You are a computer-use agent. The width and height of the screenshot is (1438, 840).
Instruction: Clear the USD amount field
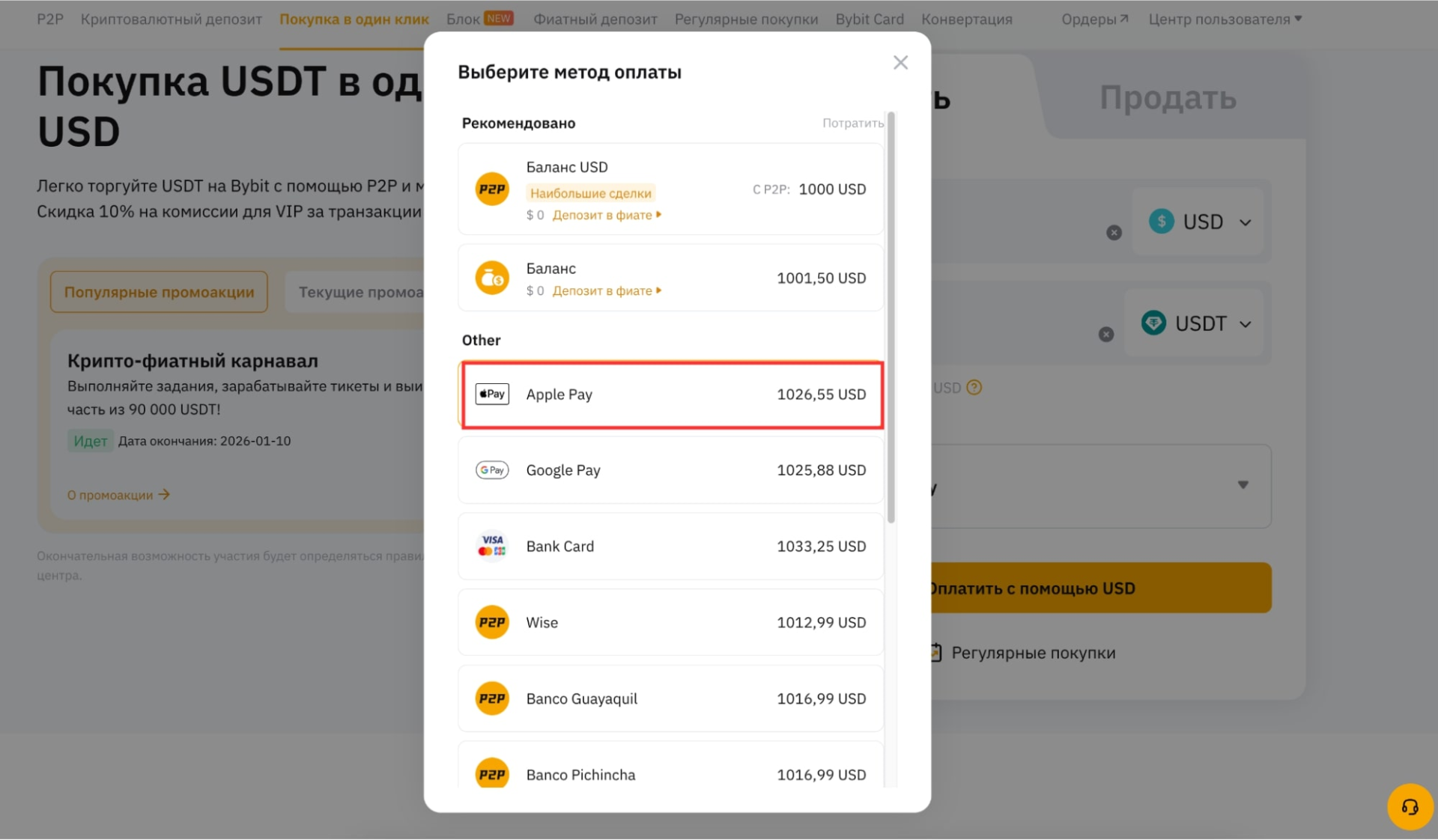pyautogui.click(x=1114, y=233)
